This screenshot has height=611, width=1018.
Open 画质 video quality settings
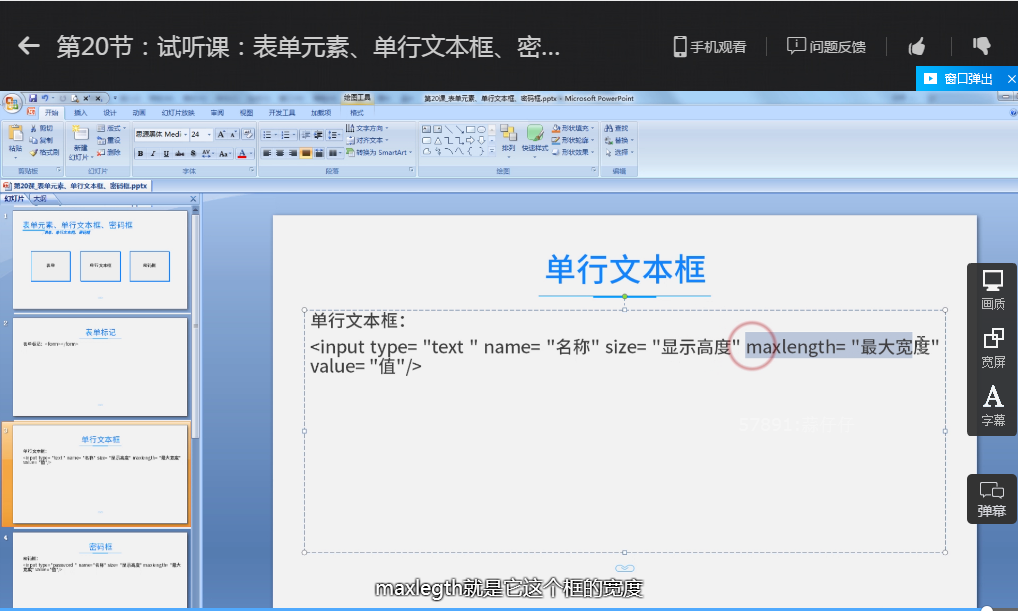click(993, 291)
